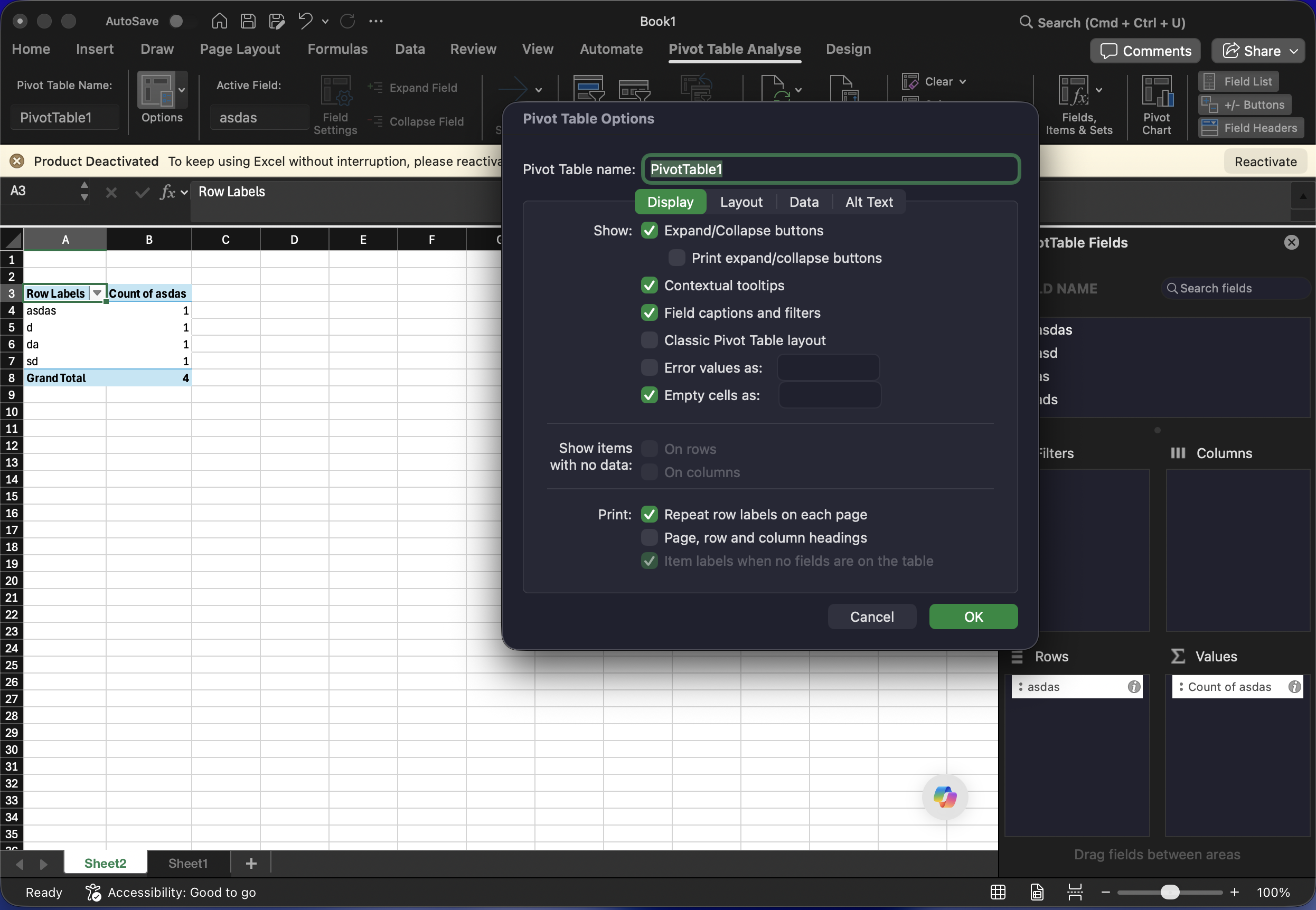Uncheck Field captions and filters

(649, 312)
